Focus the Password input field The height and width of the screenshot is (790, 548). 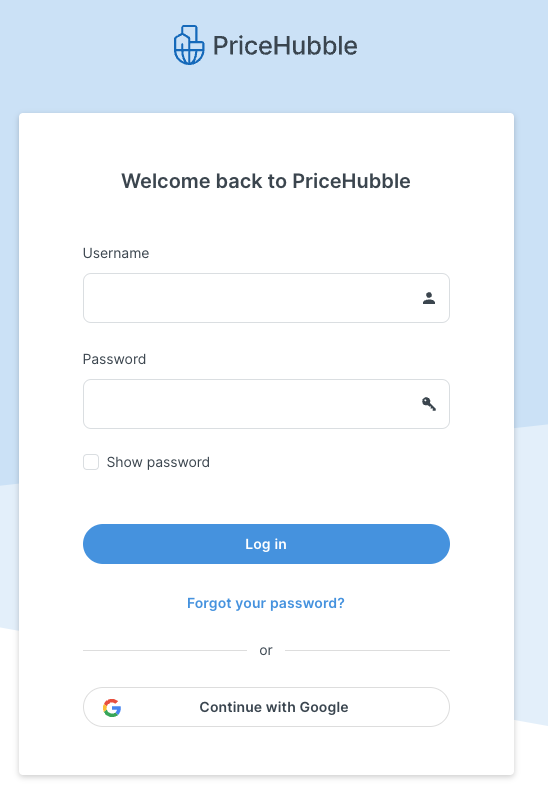266,404
